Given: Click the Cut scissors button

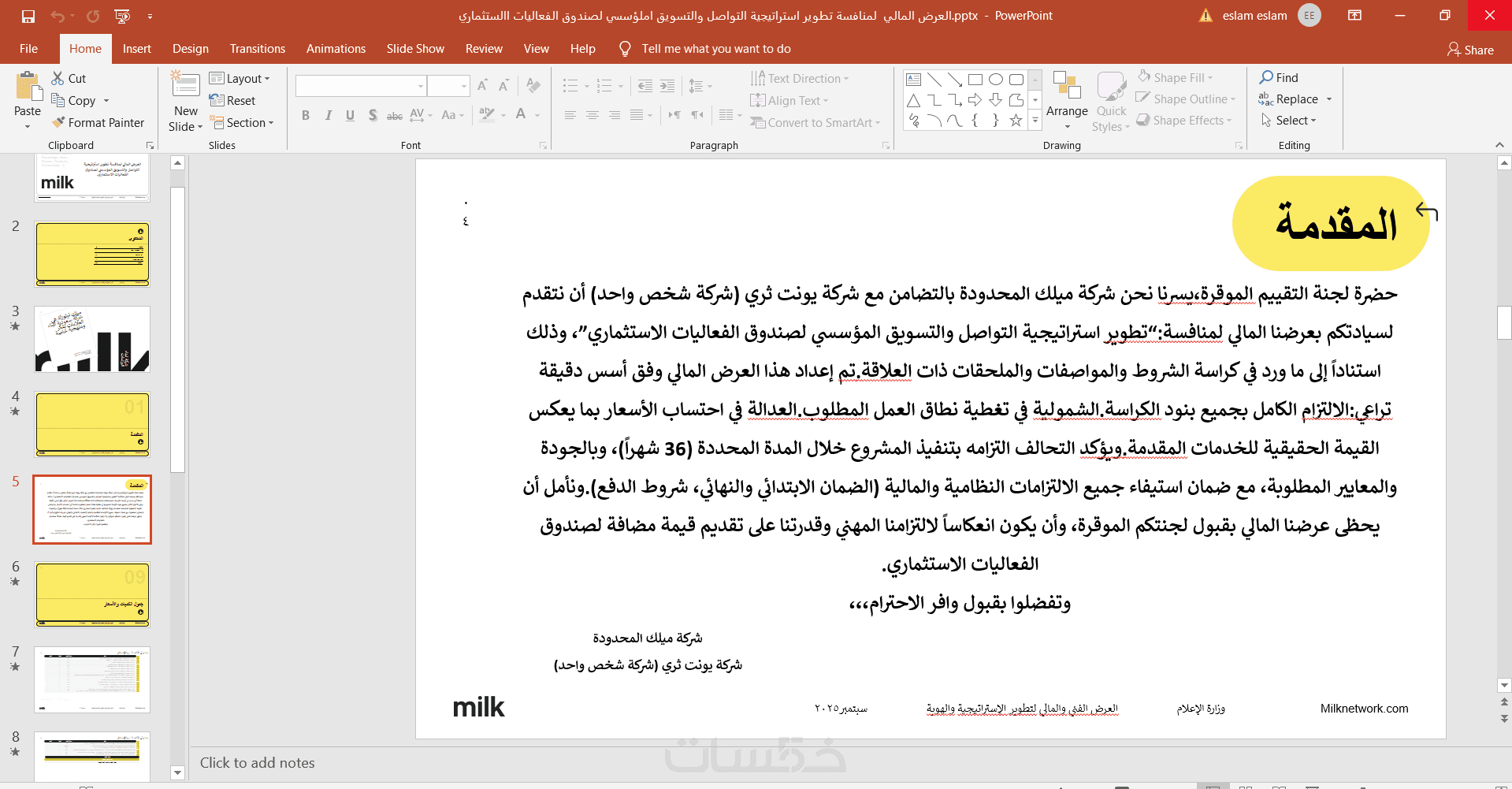Looking at the screenshot, I should tap(69, 78).
